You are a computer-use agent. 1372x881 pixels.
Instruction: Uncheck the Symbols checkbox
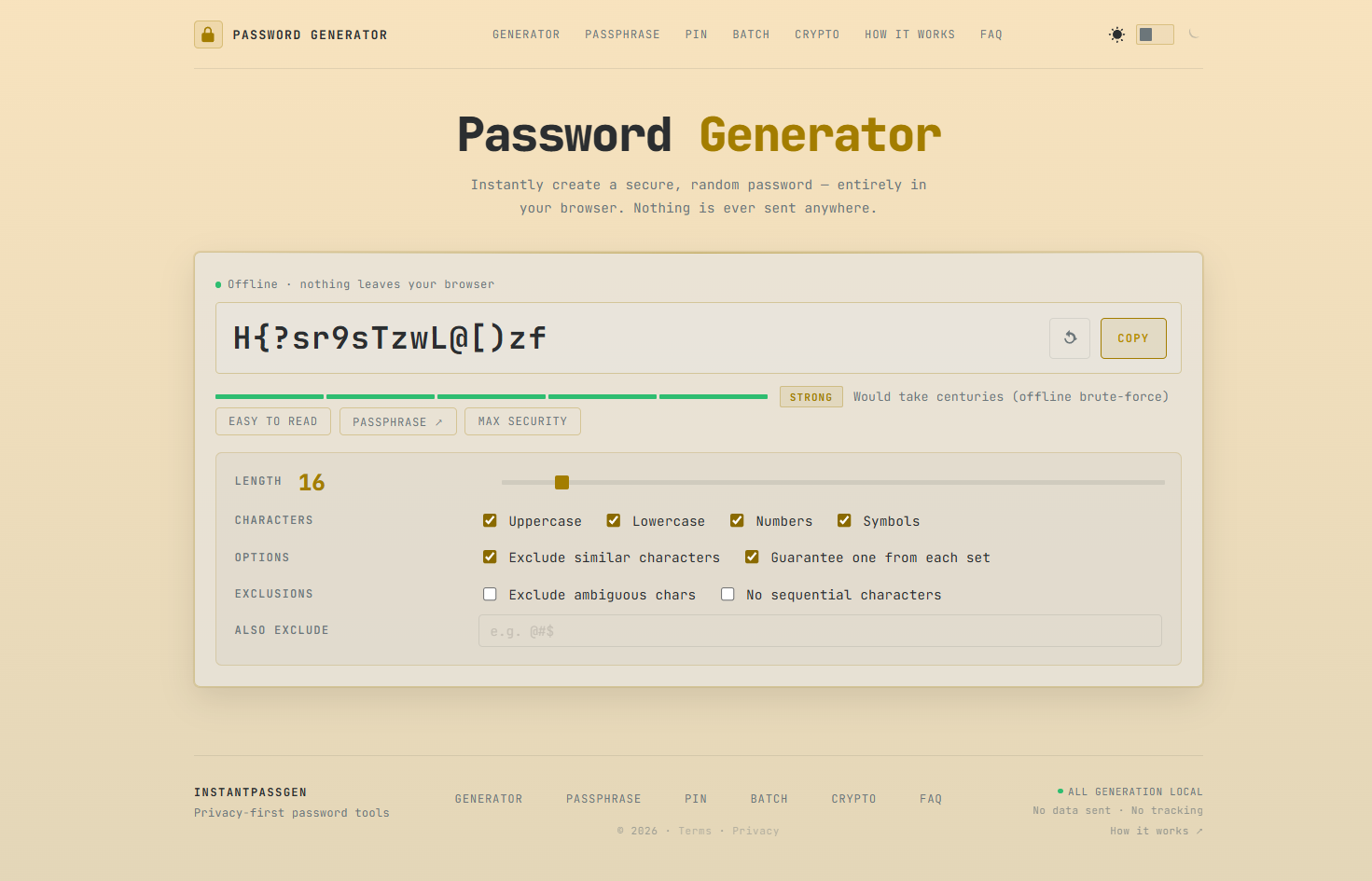click(x=844, y=520)
